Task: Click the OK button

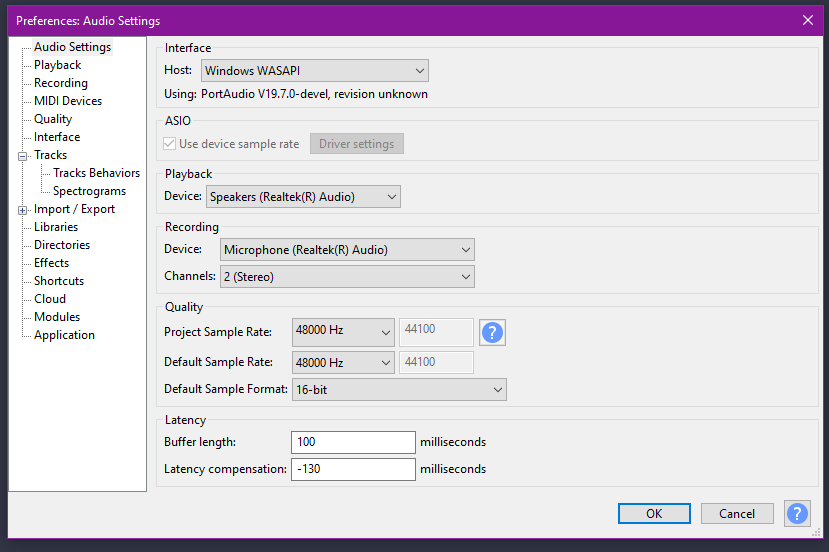Action: tap(654, 513)
